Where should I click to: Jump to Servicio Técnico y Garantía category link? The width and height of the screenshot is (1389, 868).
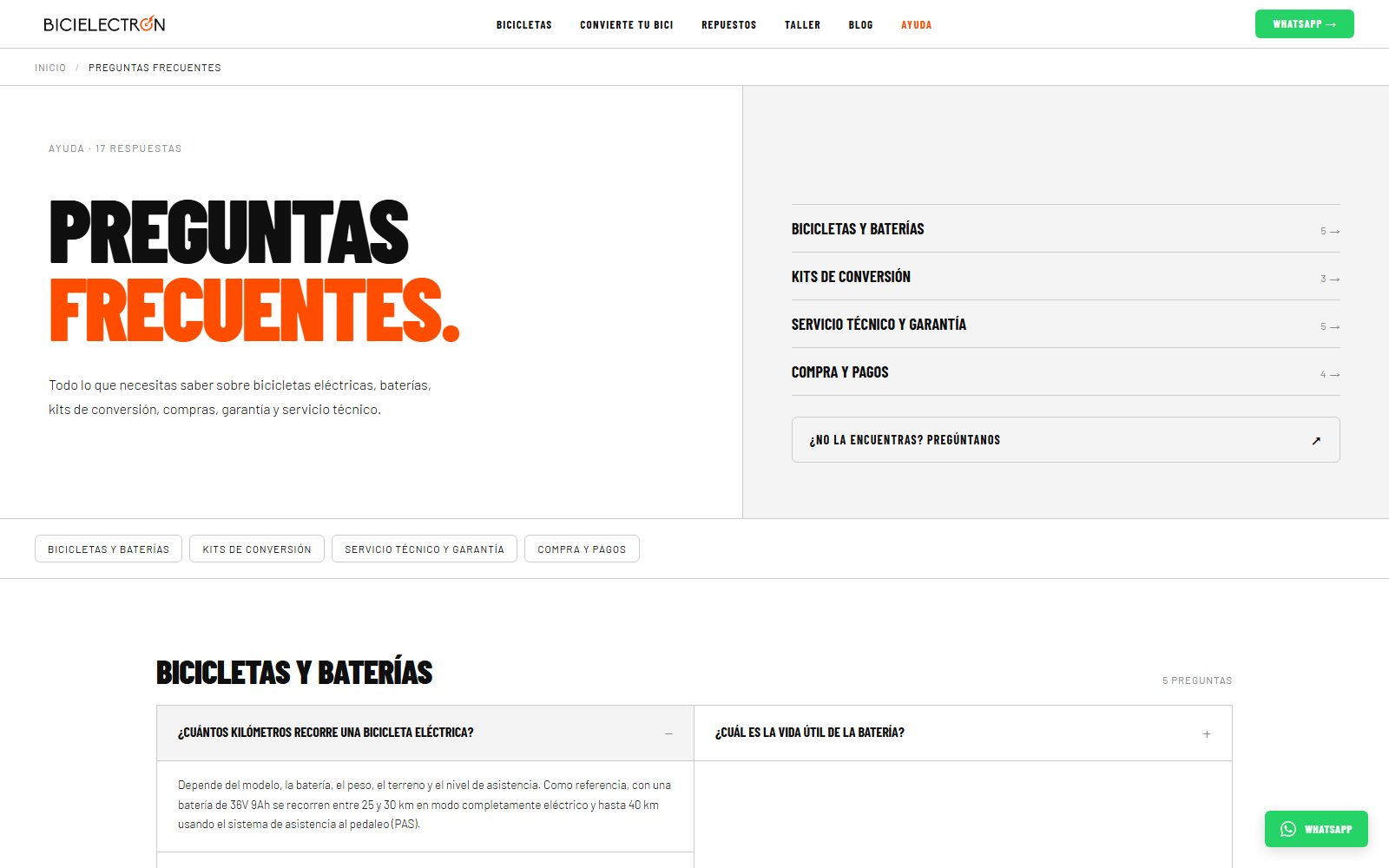tap(1065, 325)
